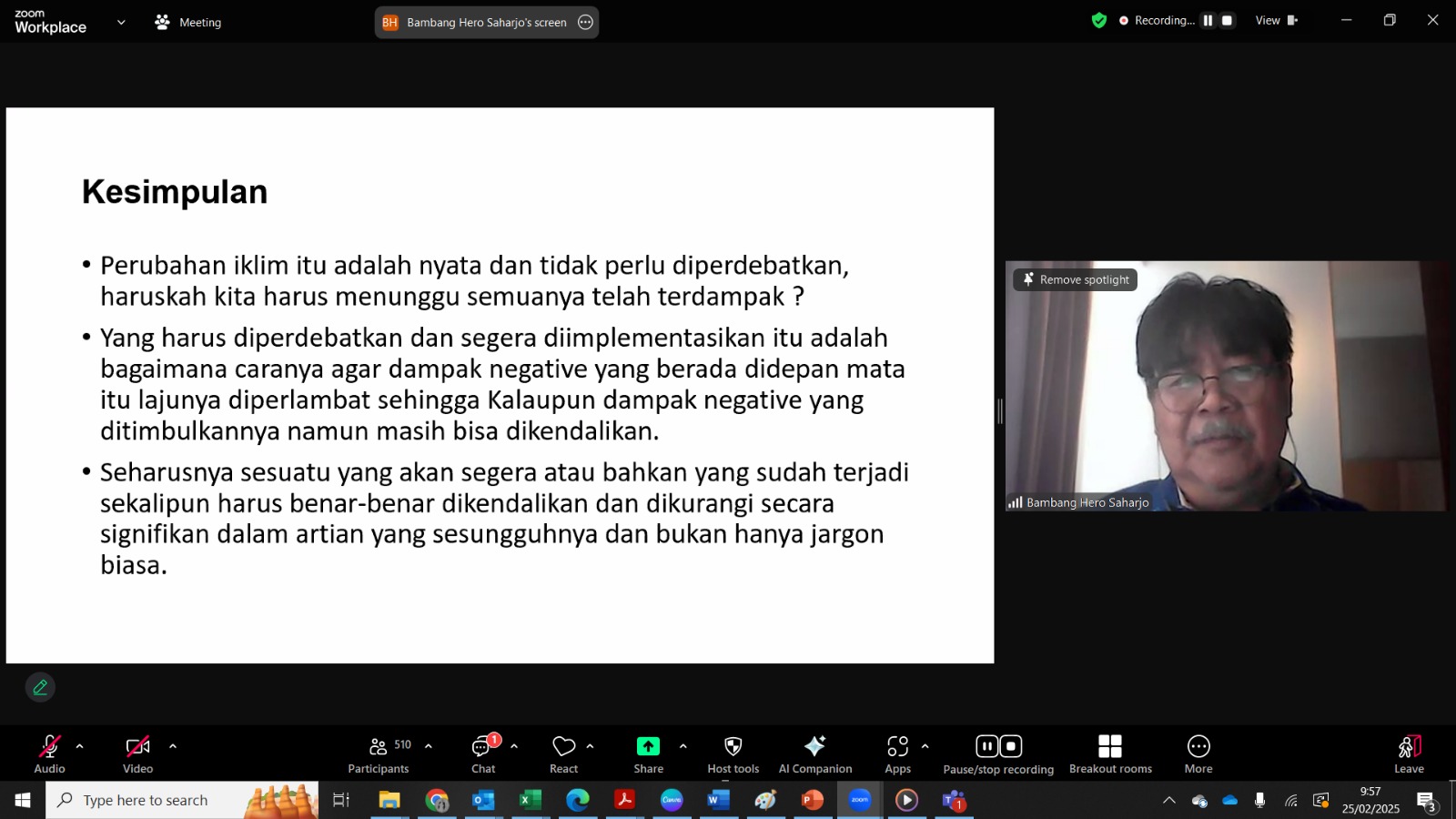Open the View layout menu
Viewport: 1456px width, 819px height.
click(1276, 20)
